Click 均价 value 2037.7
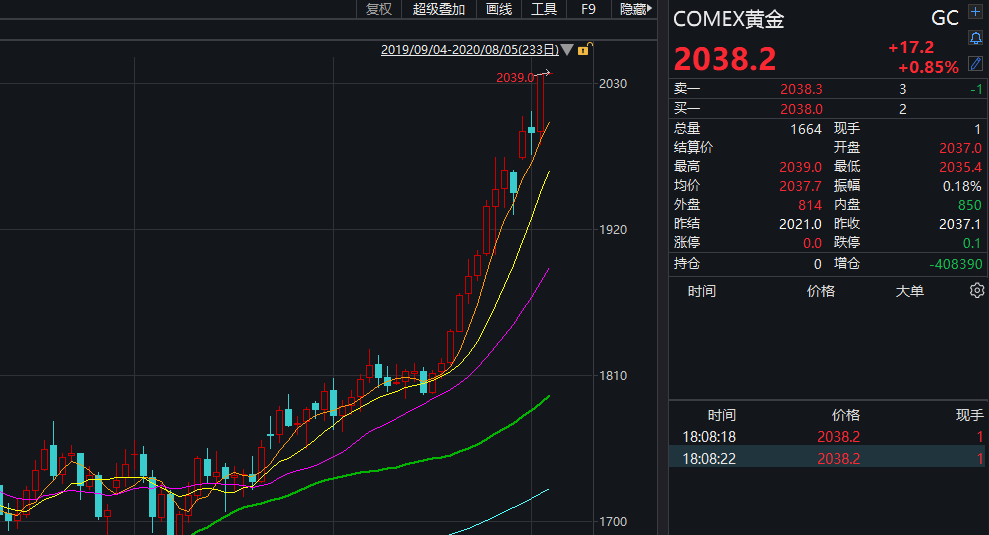This screenshot has height=535, width=989. click(x=800, y=186)
